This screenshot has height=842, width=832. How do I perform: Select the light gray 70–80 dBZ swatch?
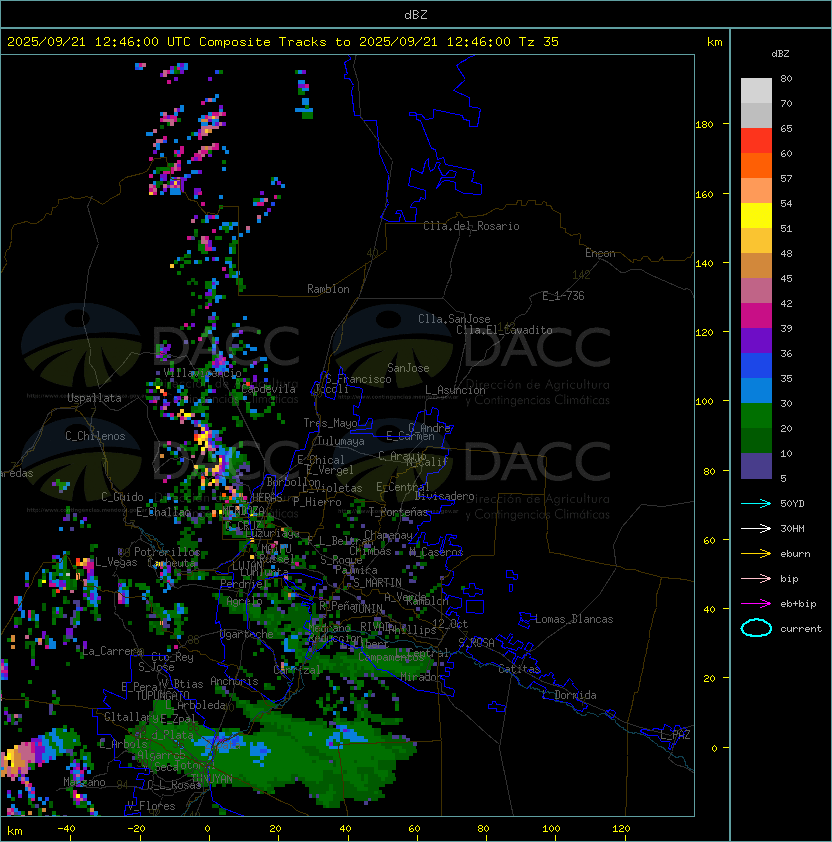(x=756, y=91)
